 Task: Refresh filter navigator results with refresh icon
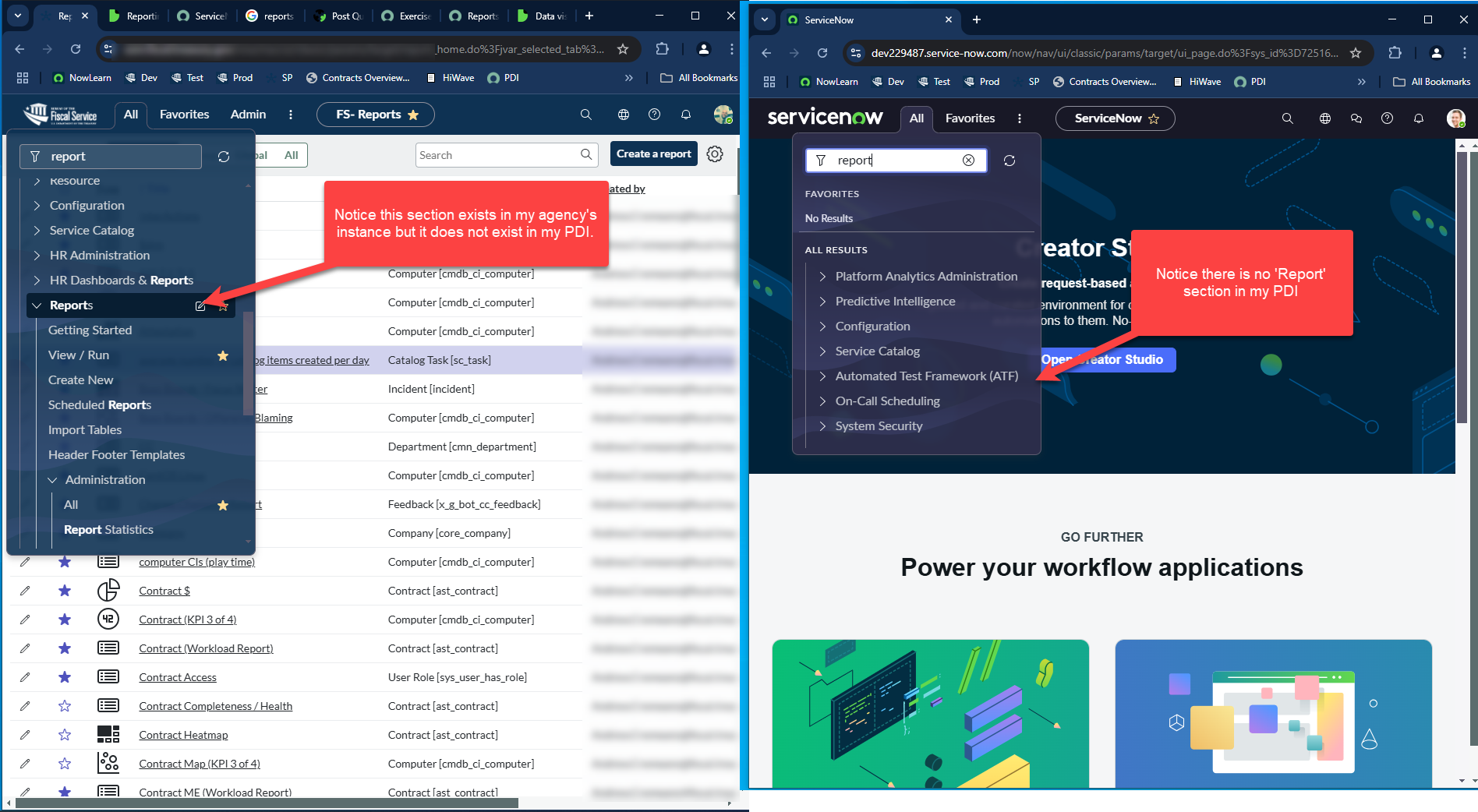coord(224,157)
